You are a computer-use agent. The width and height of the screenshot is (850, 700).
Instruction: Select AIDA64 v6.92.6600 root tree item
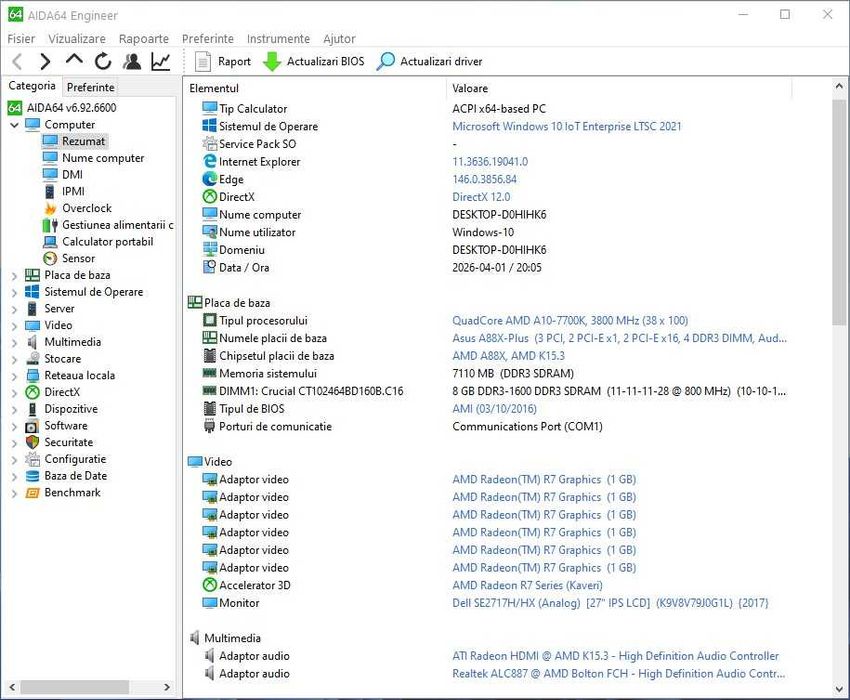pyautogui.click(x=72, y=107)
